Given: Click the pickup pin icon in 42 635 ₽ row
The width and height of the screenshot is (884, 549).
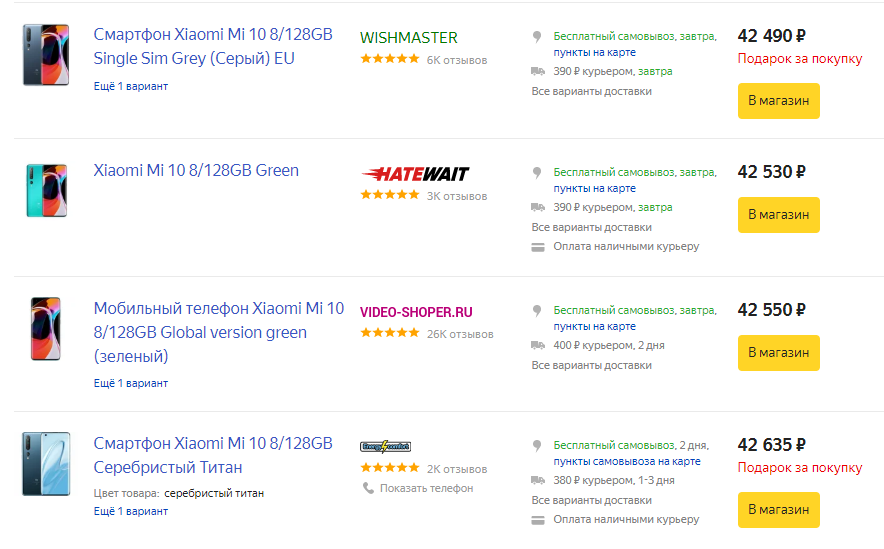Looking at the screenshot, I should point(537,446).
